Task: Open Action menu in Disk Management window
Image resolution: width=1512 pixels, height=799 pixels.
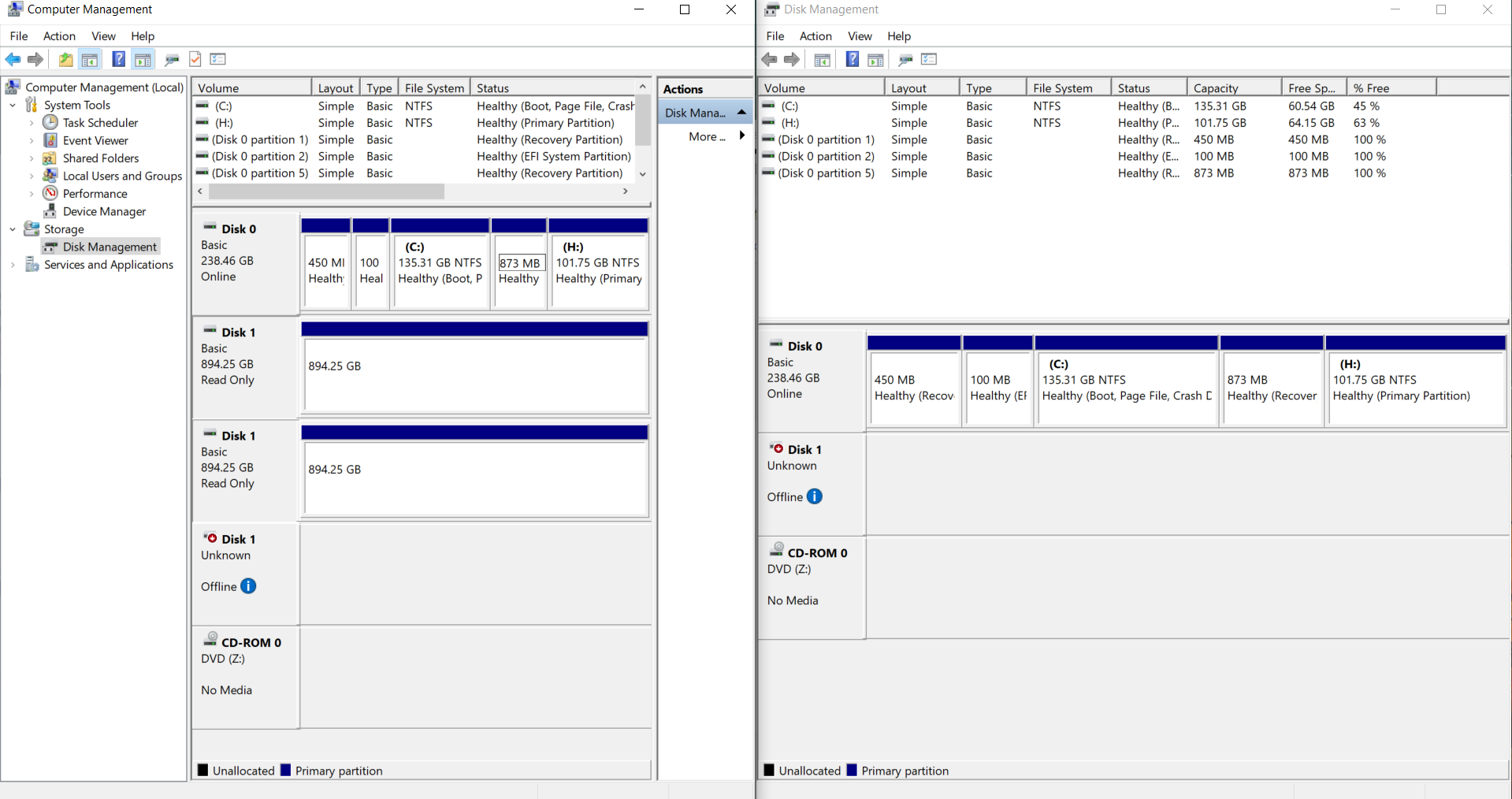Action: 815,36
